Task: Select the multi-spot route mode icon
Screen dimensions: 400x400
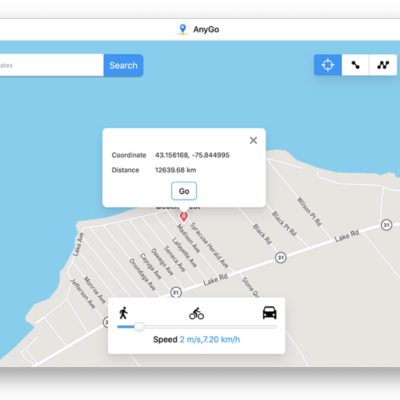Action: [x=383, y=65]
